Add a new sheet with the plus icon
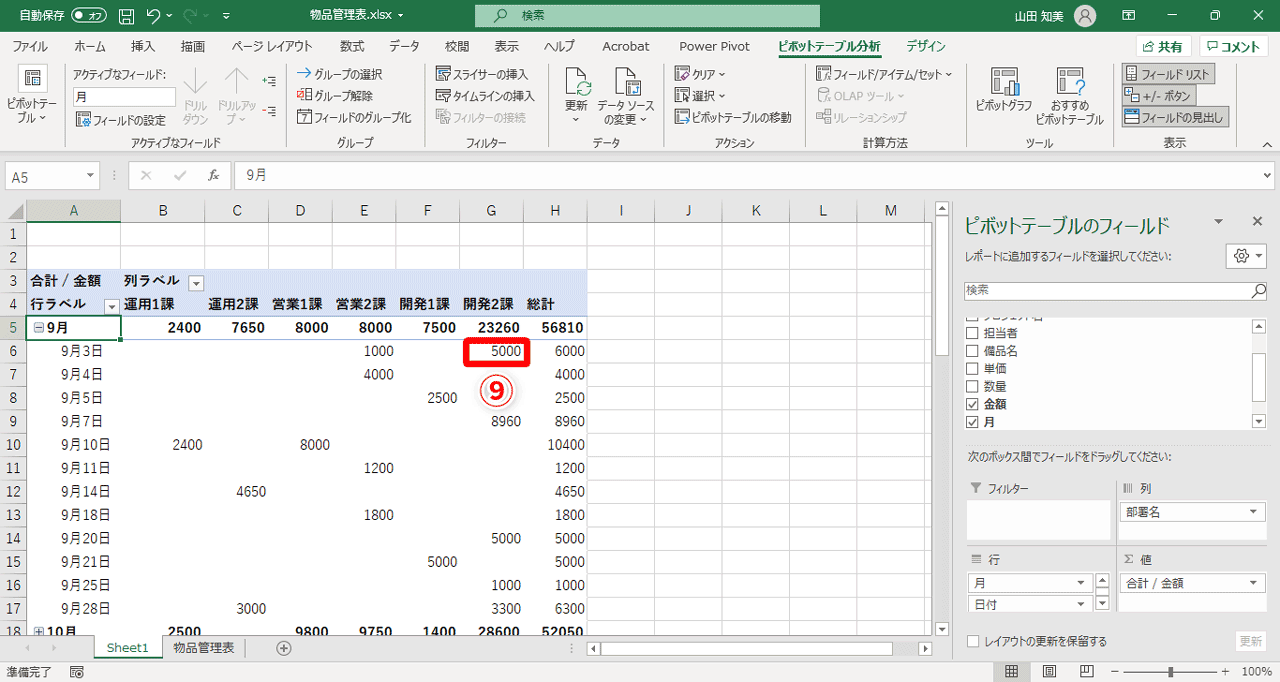 click(x=284, y=648)
